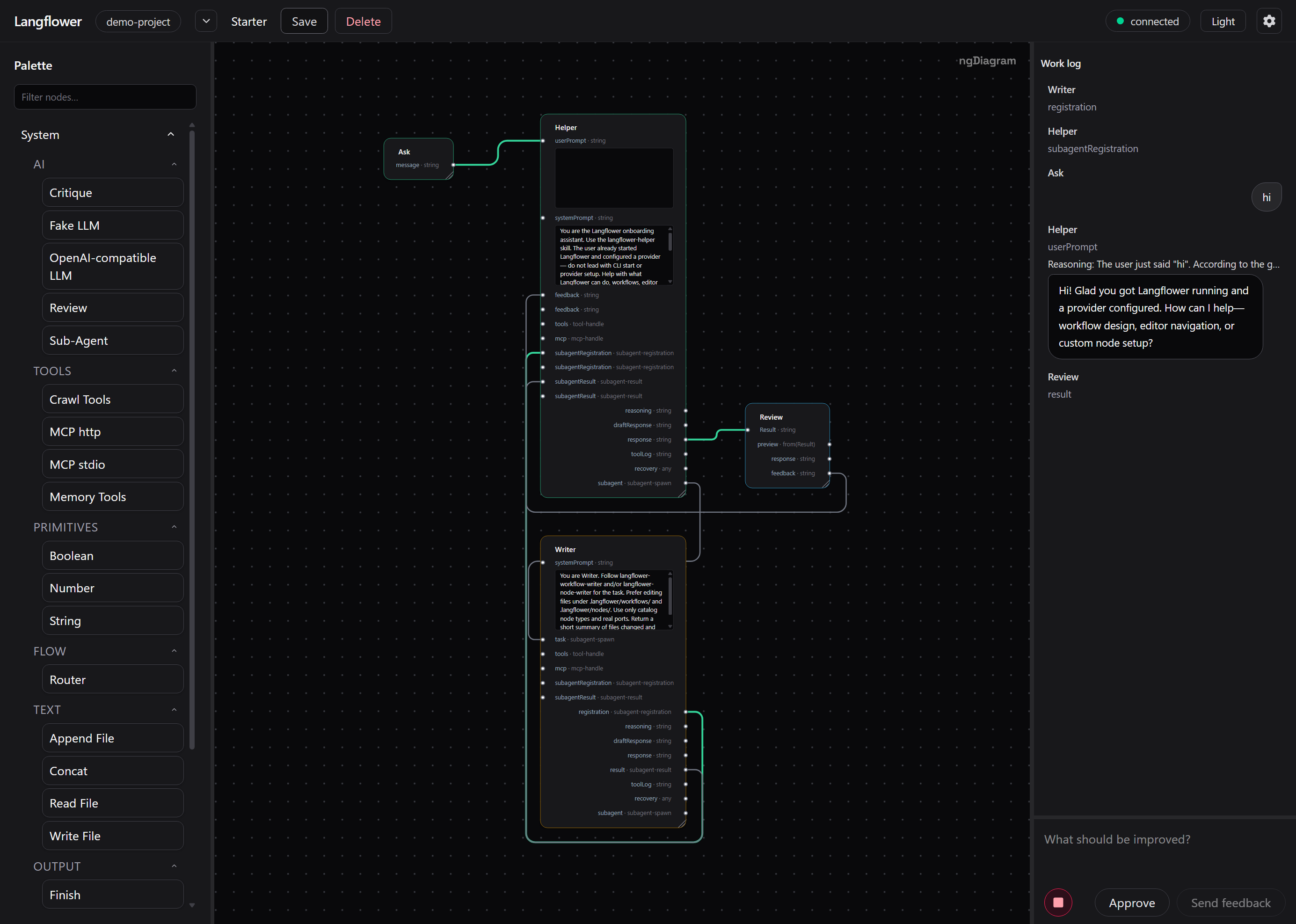Screen dimensions: 1296x924
Task: Collapse the FLOW palette group
Action: click(x=174, y=651)
